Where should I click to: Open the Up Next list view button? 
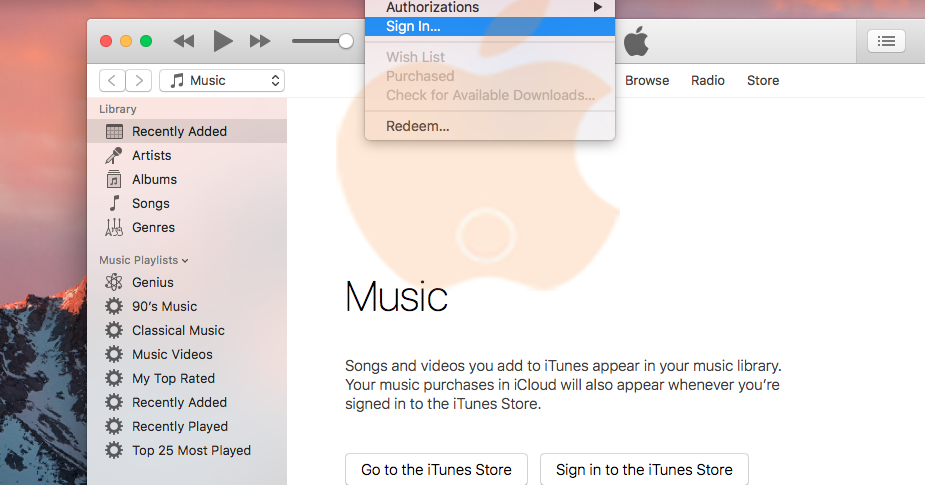click(x=886, y=41)
